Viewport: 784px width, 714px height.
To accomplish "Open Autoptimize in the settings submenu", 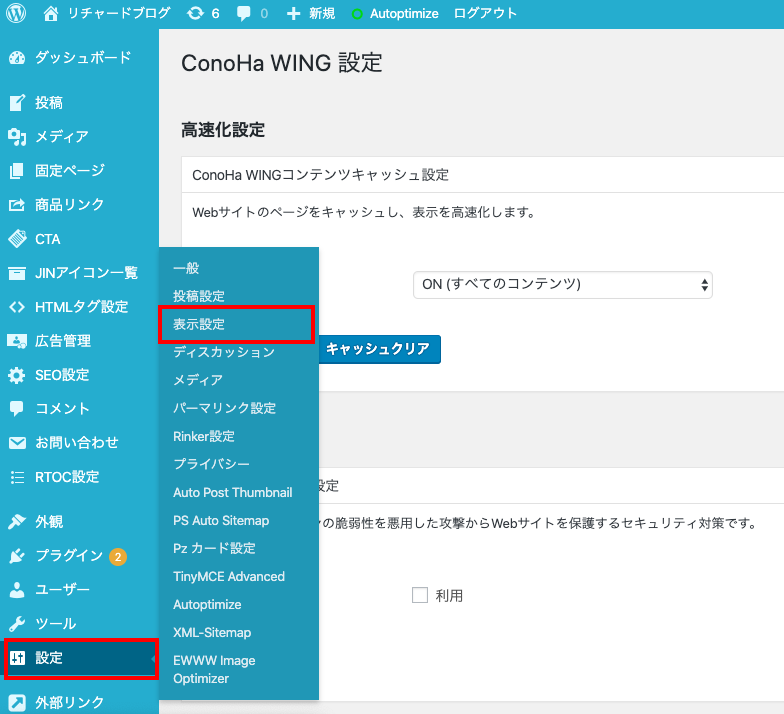I will [207, 604].
